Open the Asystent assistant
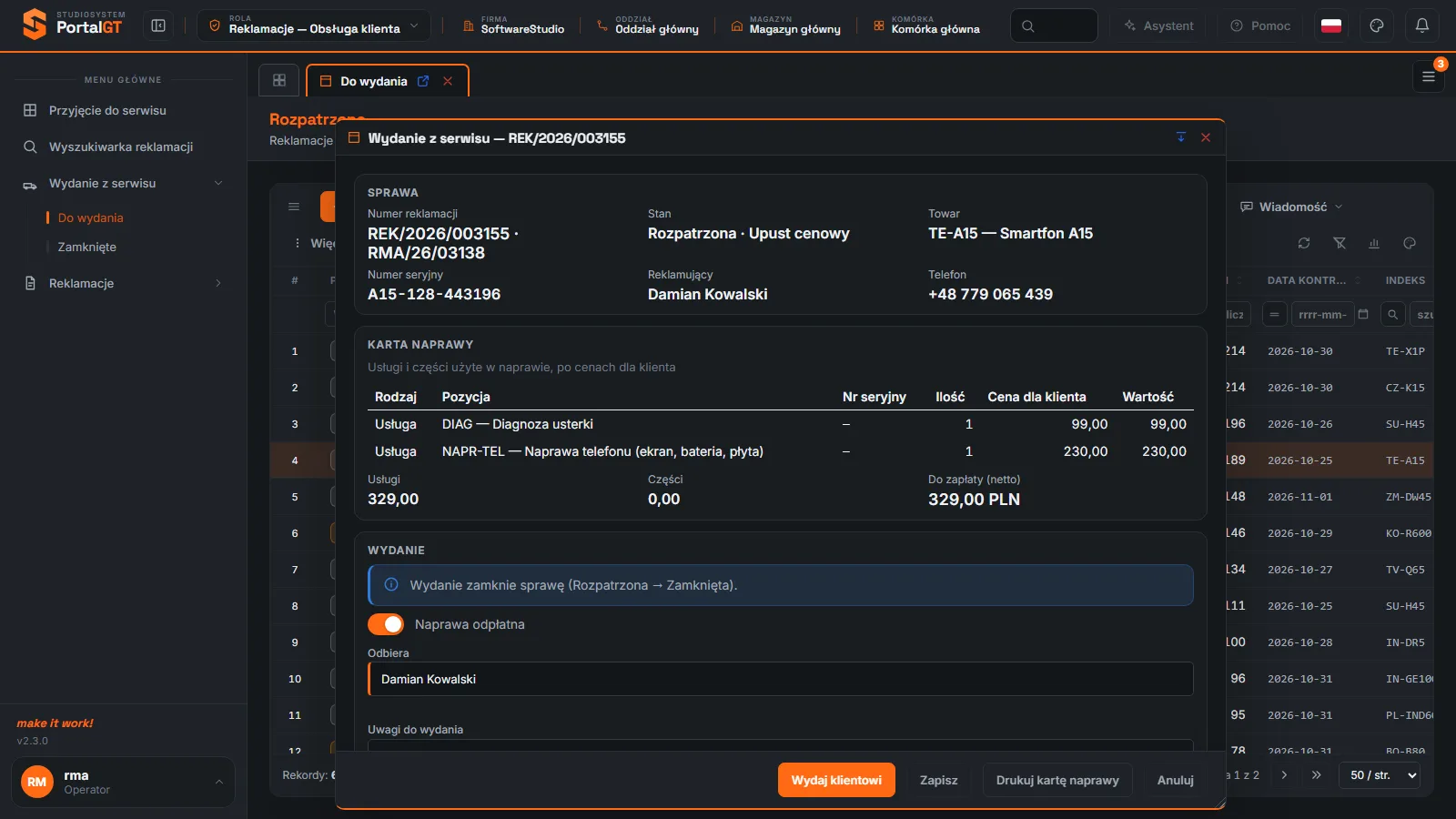Image resolution: width=1456 pixels, height=819 pixels. point(1158,25)
